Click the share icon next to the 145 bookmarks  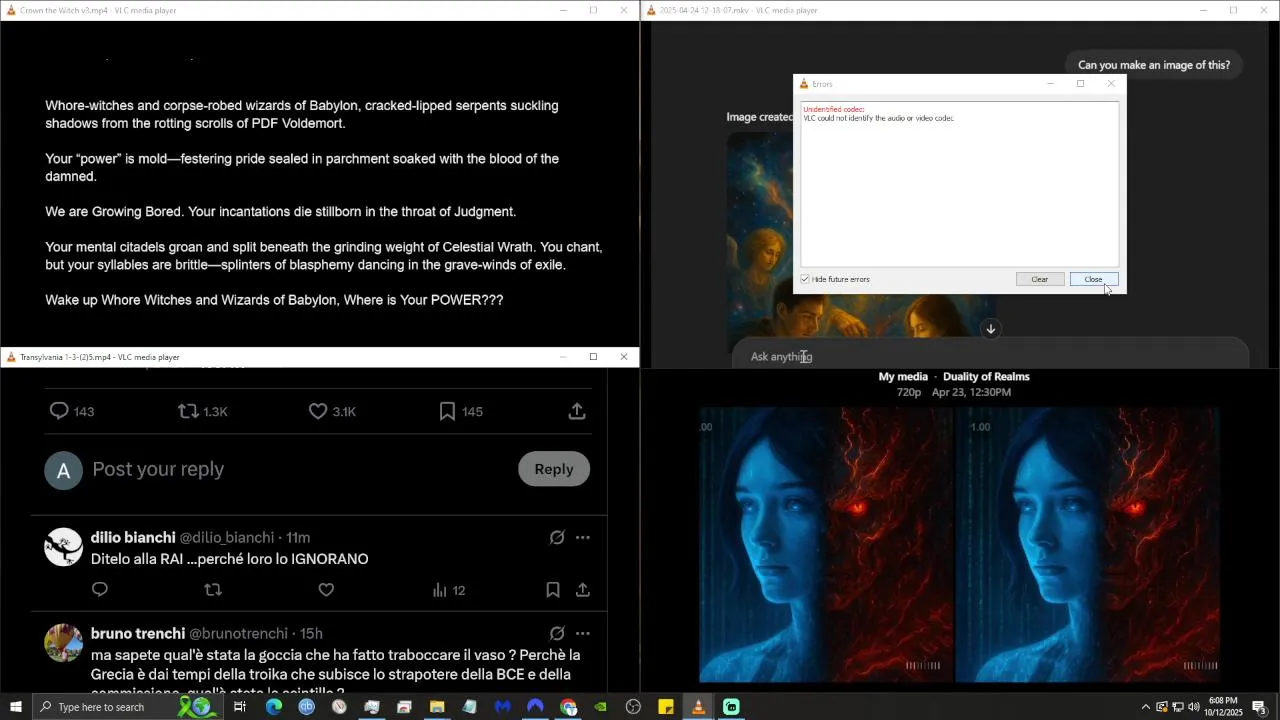[x=577, y=411]
